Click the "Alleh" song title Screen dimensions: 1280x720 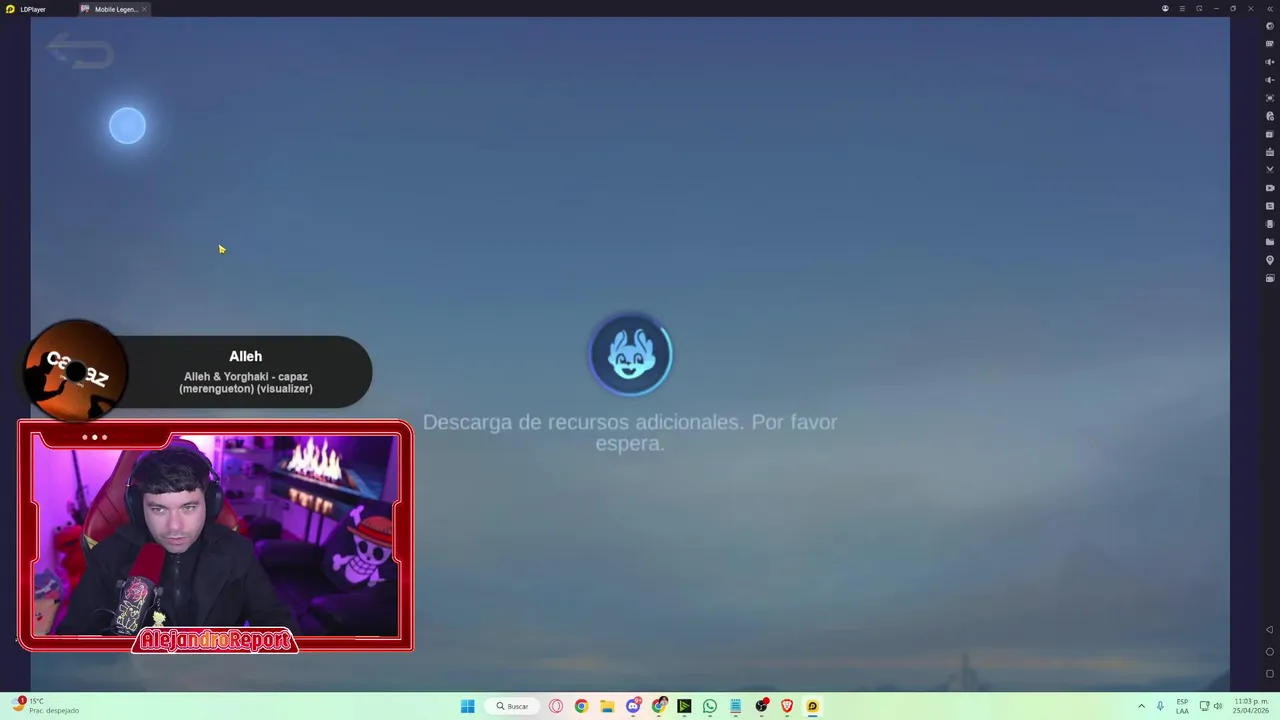coord(245,356)
